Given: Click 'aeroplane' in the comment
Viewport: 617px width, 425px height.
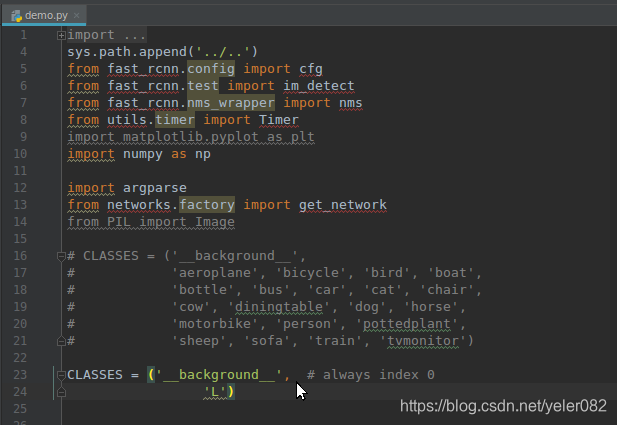Looking at the screenshot, I should click(215, 273).
